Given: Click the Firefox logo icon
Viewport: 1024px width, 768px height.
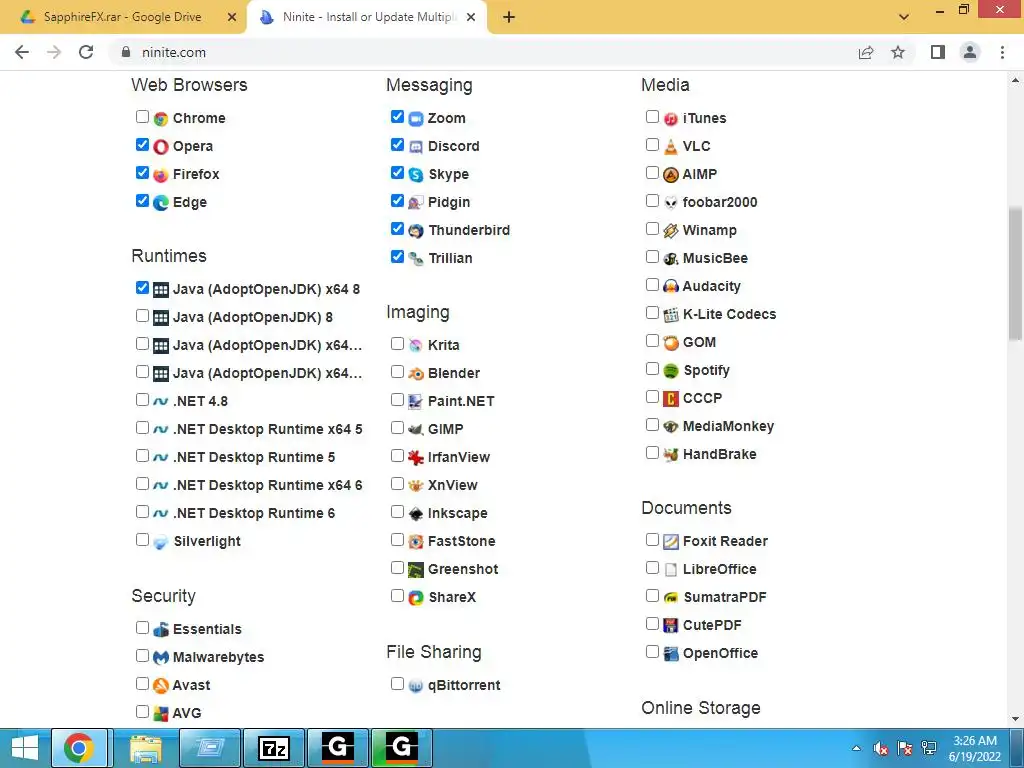Looking at the screenshot, I should click(x=161, y=175).
